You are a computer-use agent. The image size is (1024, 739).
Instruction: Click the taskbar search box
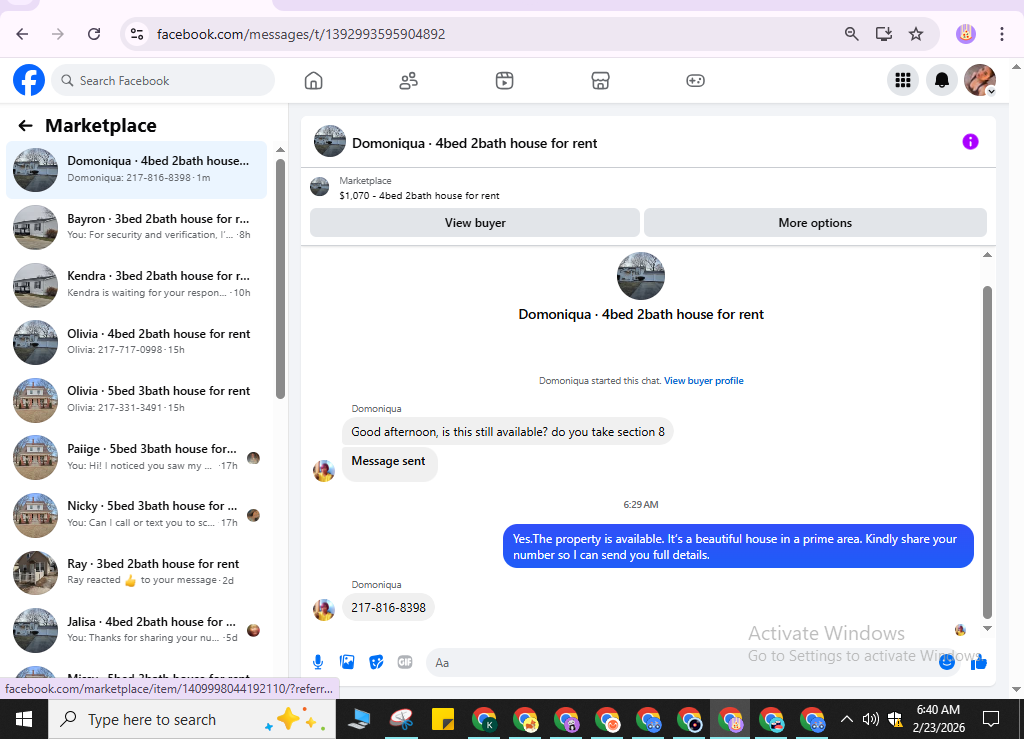click(192, 719)
